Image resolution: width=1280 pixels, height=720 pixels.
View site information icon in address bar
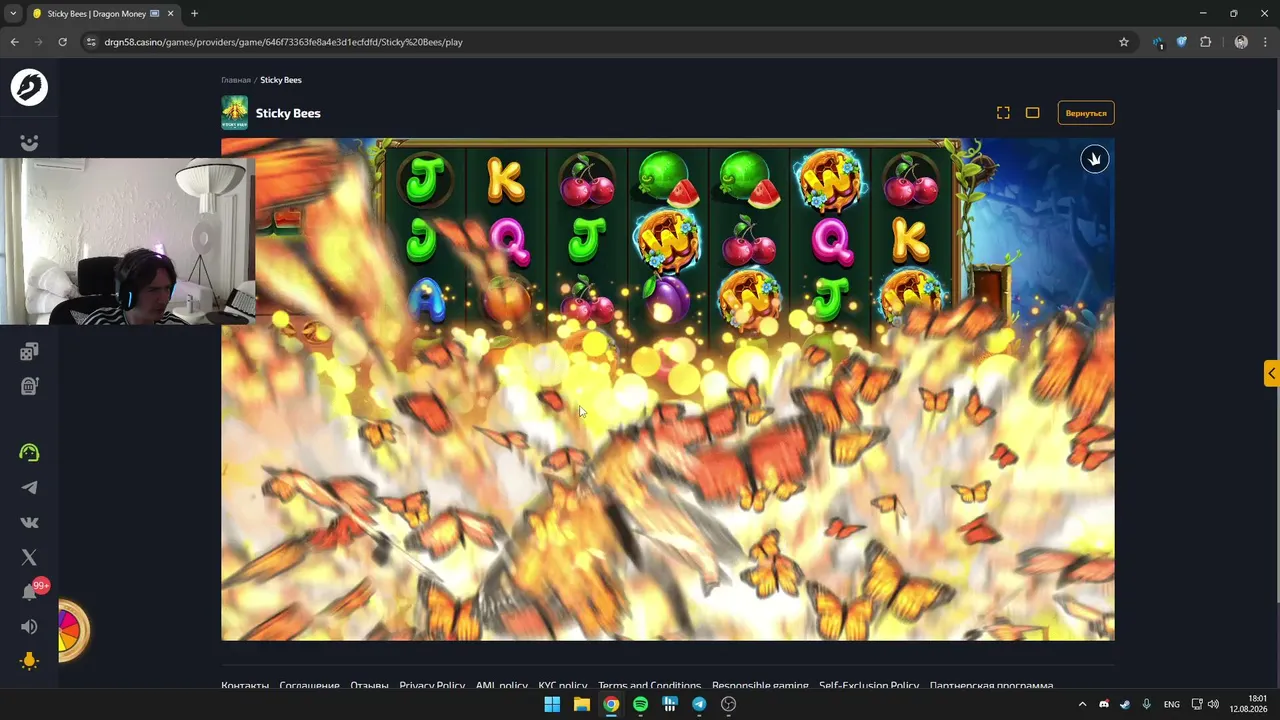pyautogui.click(x=91, y=42)
